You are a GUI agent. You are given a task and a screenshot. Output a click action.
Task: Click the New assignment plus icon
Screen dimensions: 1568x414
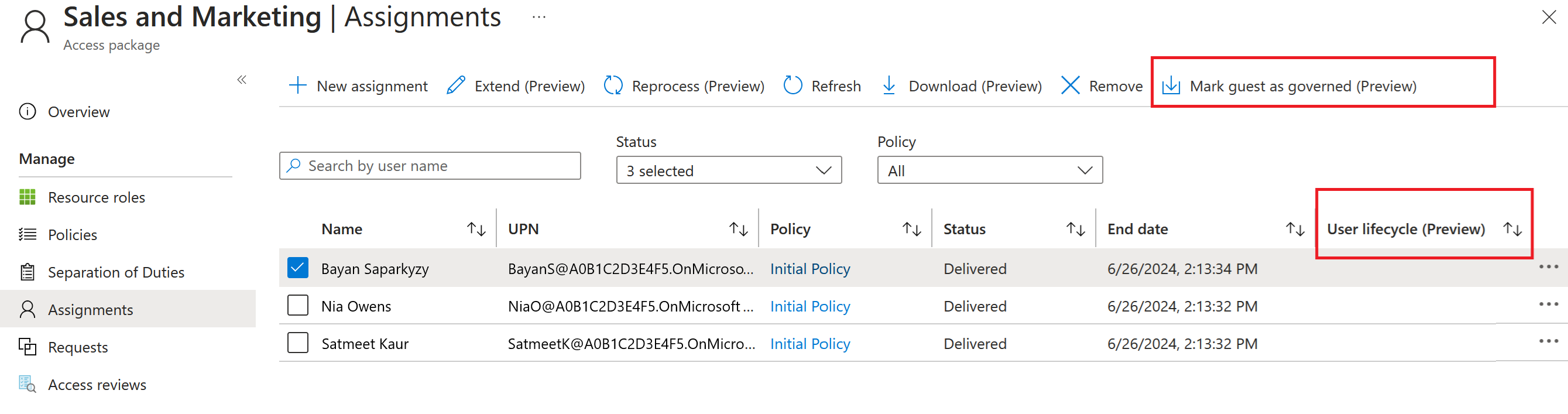[297, 85]
